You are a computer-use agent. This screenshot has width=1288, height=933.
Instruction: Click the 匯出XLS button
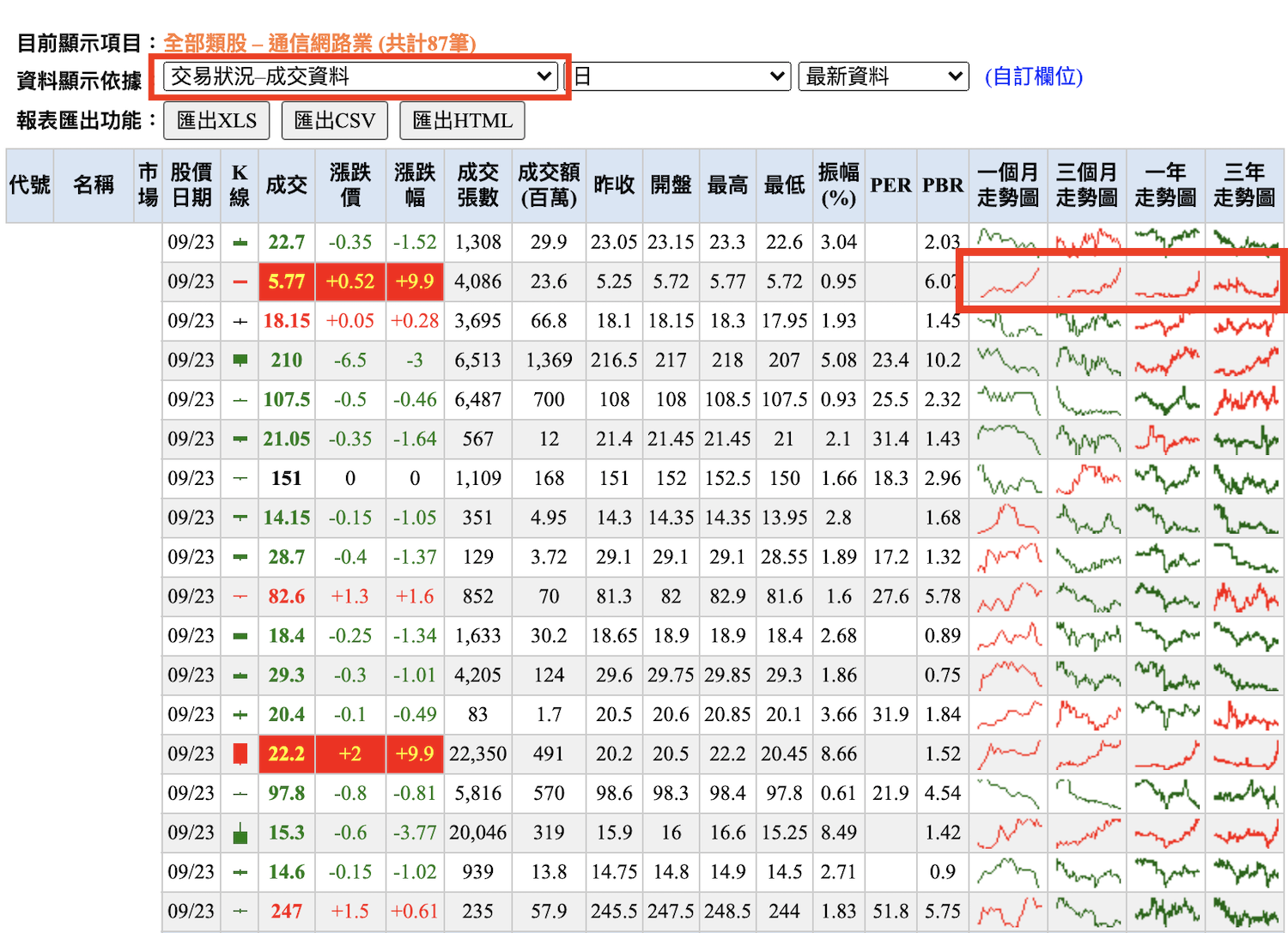tap(216, 121)
